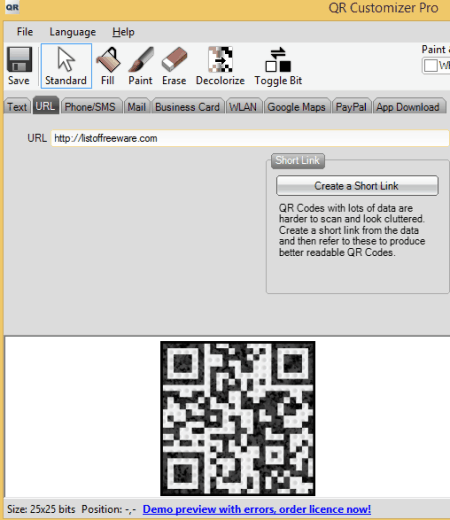Click the QR app icon in title bar

(x=12, y=7)
